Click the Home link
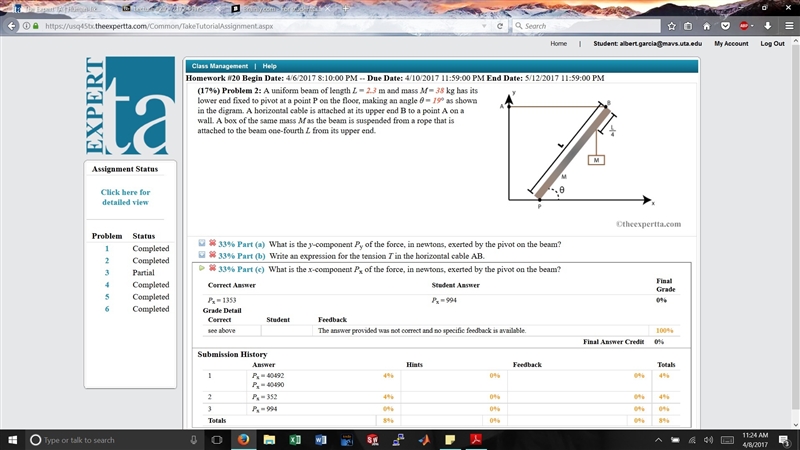 point(559,43)
